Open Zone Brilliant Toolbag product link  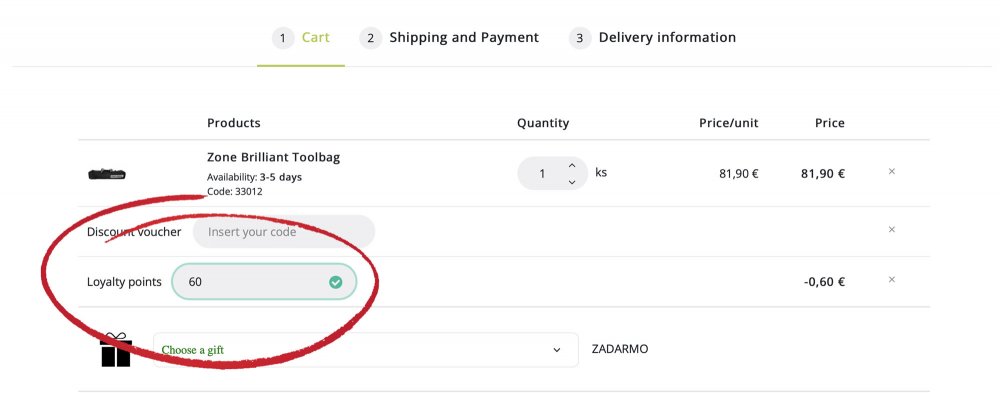274,157
